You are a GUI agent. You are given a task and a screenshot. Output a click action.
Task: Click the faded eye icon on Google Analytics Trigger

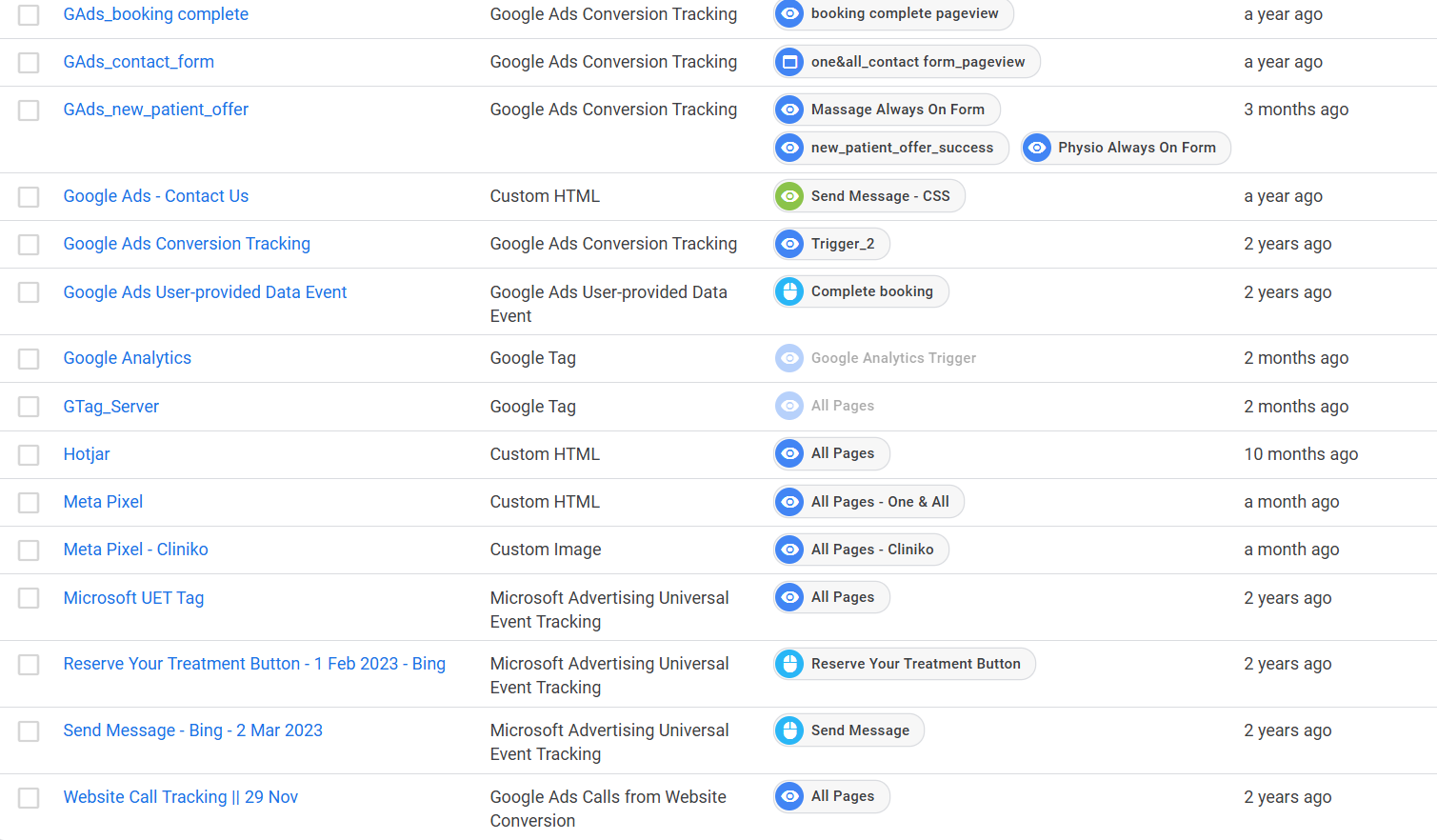coord(790,358)
